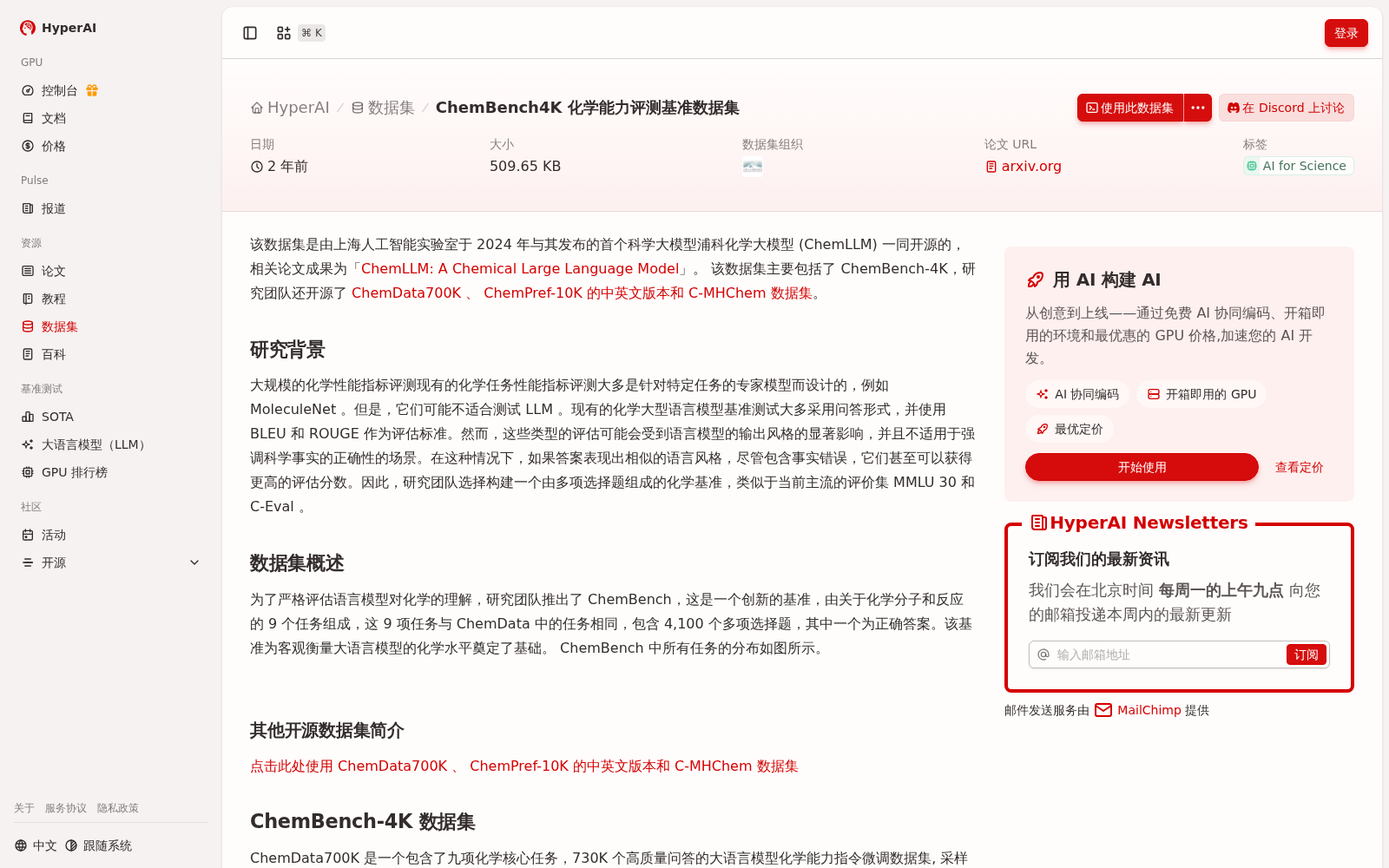Click the AI for Science tag
Viewport: 1389px width, 868px height.
coord(1298,166)
